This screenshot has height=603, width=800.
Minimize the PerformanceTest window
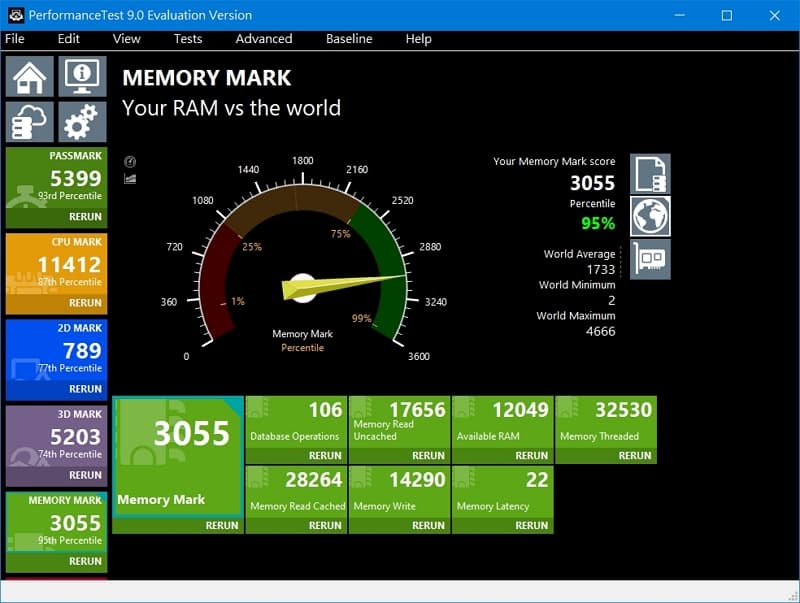pos(680,15)
